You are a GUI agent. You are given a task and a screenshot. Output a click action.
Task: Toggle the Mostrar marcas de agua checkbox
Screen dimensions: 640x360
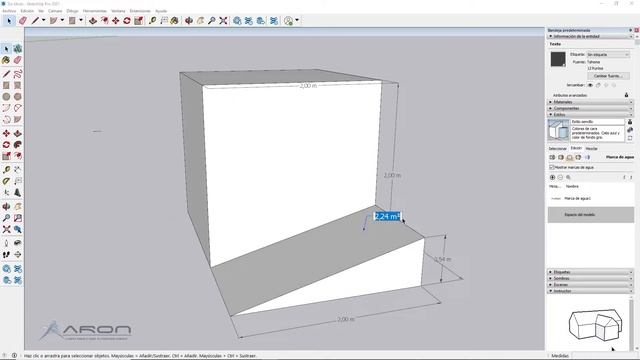[552, 167]
